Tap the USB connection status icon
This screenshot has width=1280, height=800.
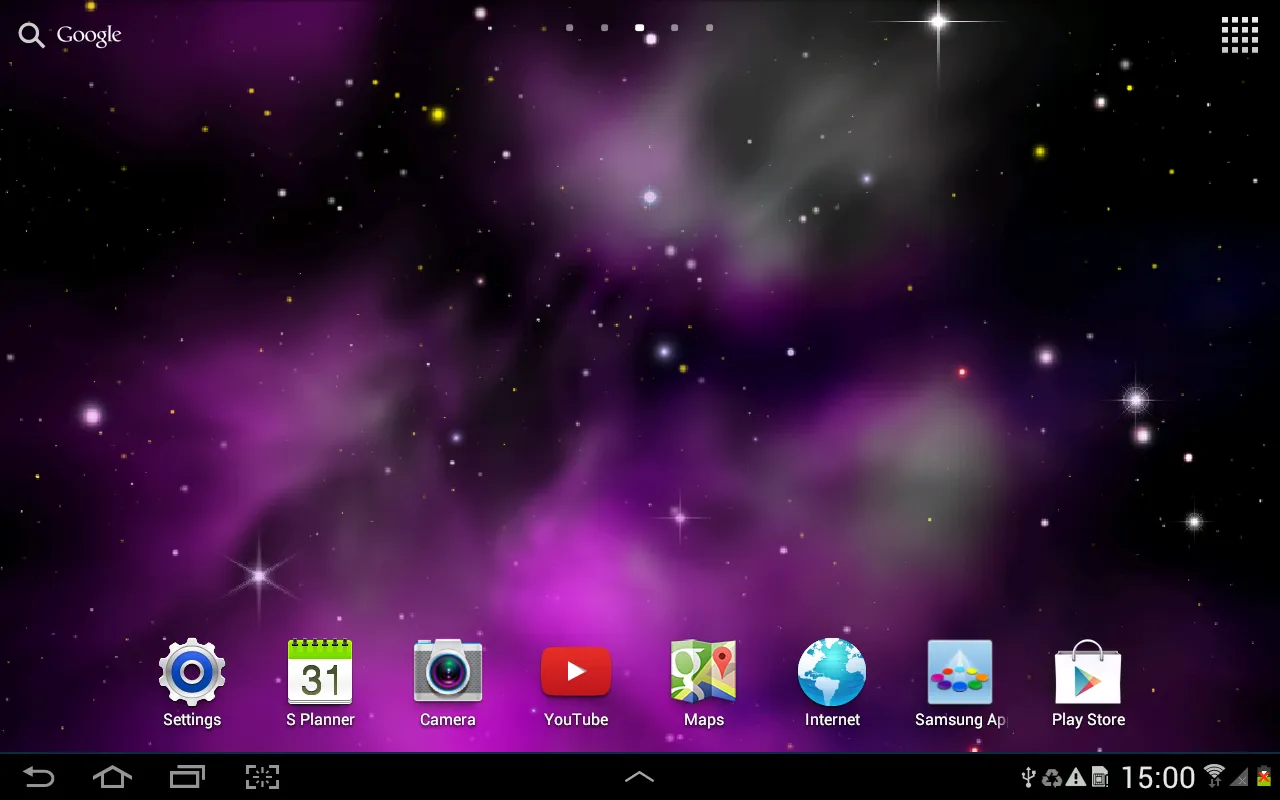coord(1028,778)
